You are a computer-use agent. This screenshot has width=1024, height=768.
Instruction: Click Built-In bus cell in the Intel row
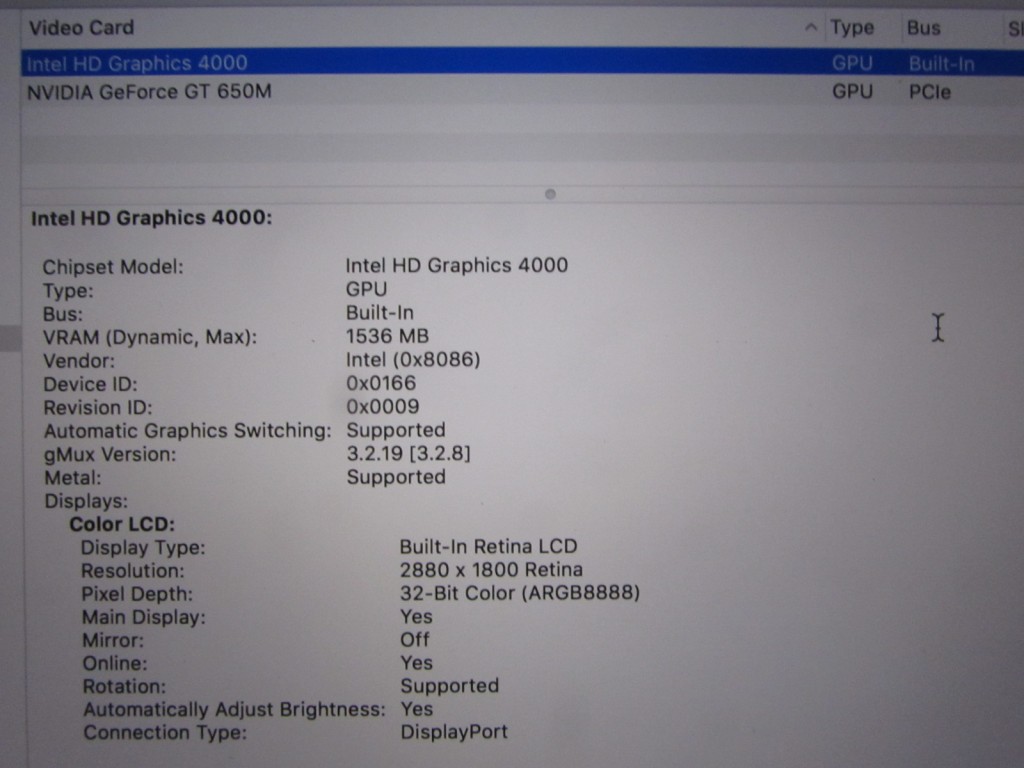click(941, 64)
